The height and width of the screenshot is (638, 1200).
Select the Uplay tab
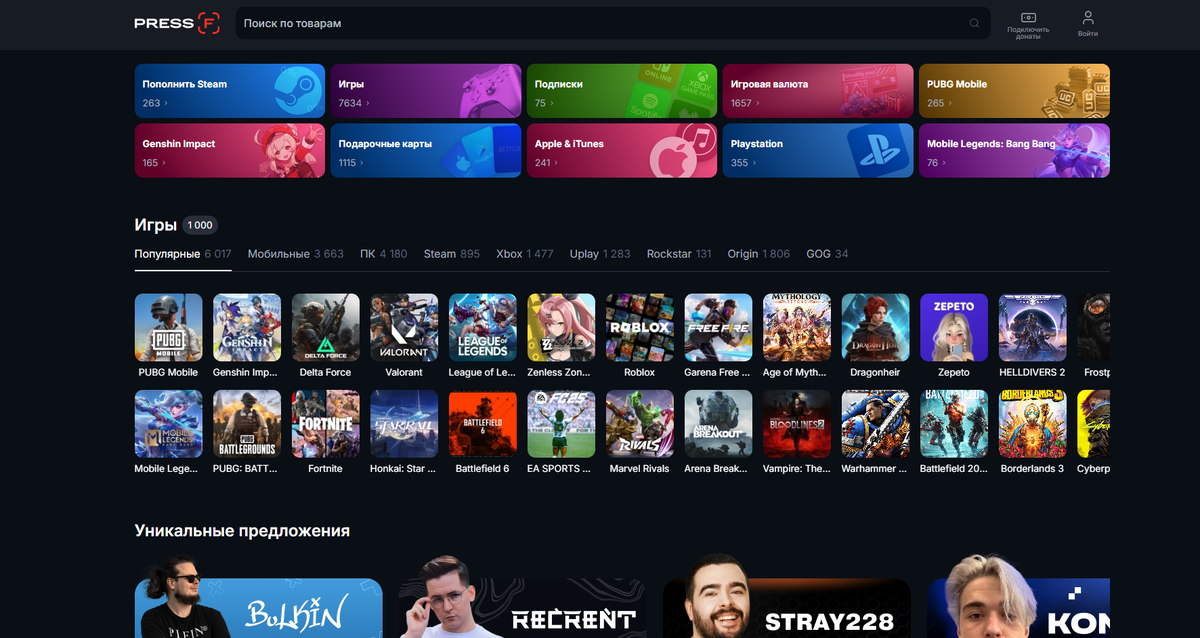(x=600, y=254)
